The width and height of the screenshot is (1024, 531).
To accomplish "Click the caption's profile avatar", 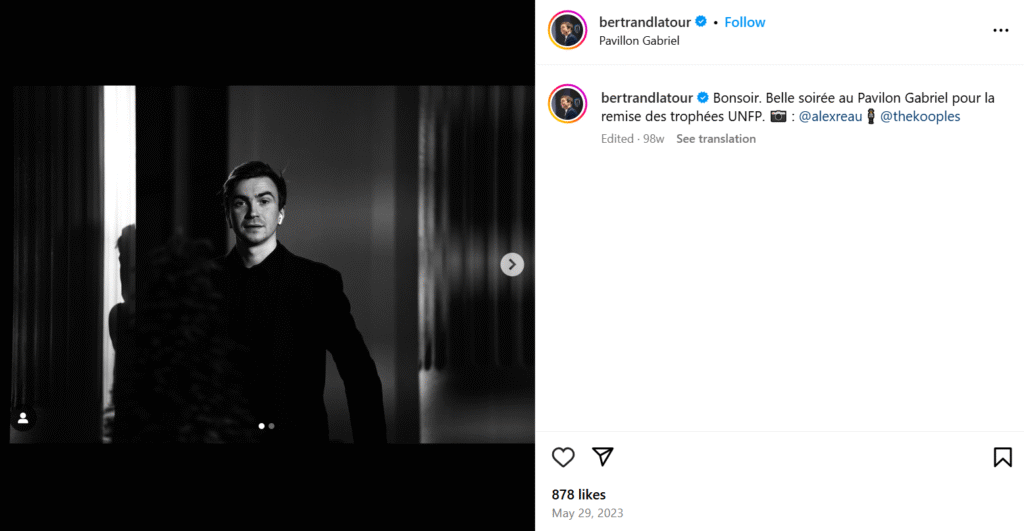I will click(567, 105).
